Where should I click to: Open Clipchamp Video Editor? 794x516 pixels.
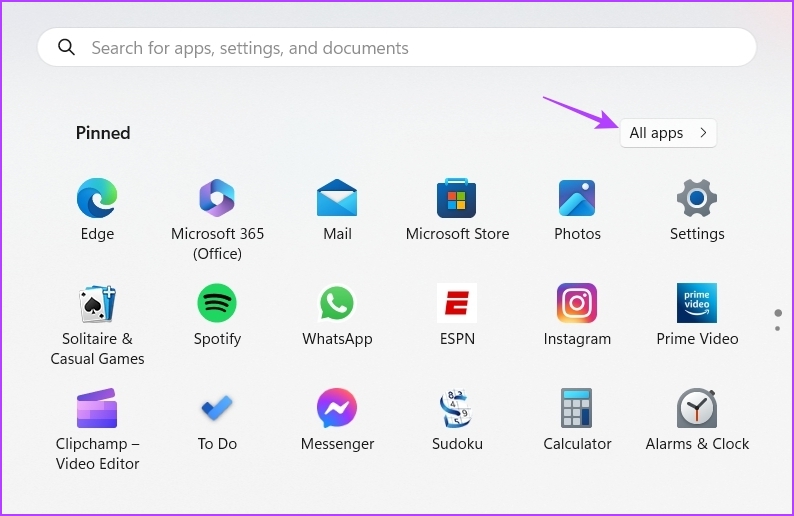[x=97, y=409]
